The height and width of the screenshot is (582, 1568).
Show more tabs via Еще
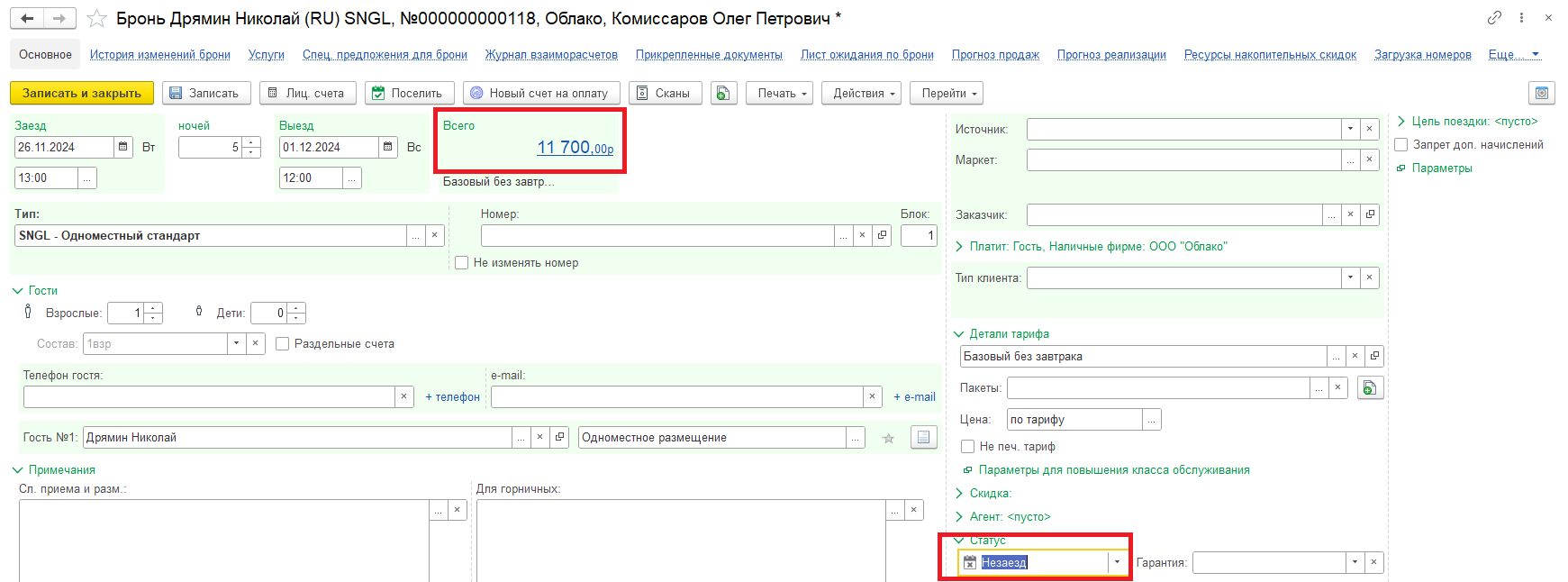click(x=1514, y=54)
